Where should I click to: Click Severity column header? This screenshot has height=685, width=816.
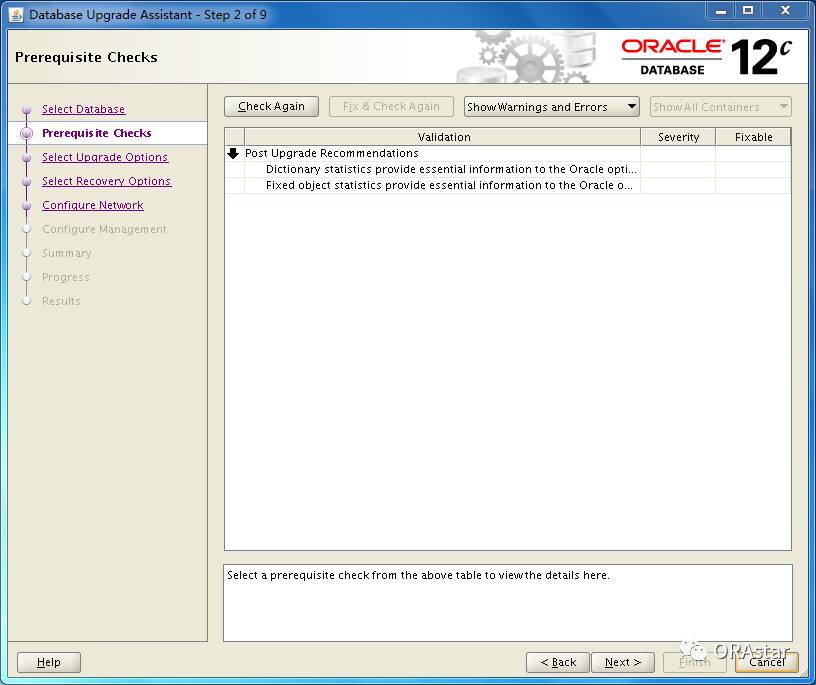pos(678,137)
